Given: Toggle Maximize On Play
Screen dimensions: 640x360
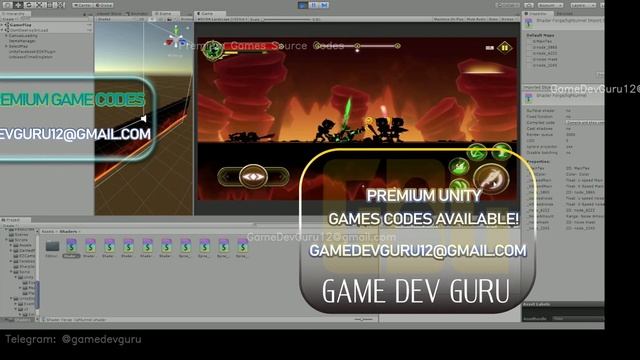Looking at the screenshot, I should 449,19.
